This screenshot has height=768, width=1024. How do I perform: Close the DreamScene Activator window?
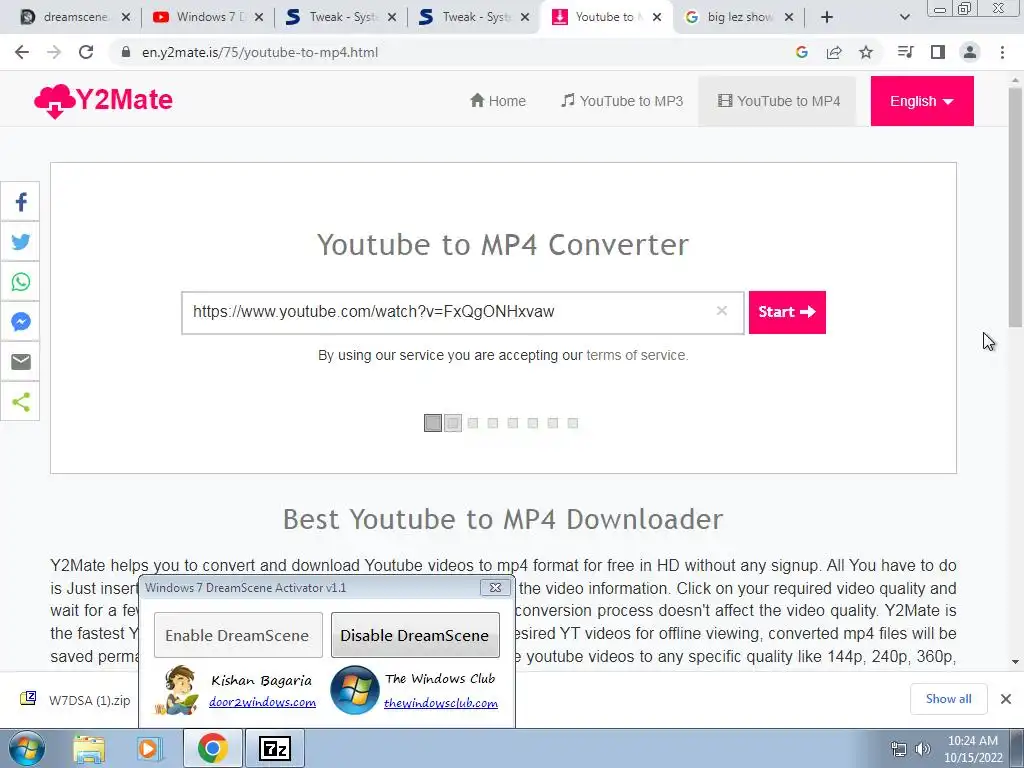coord(495,588)
